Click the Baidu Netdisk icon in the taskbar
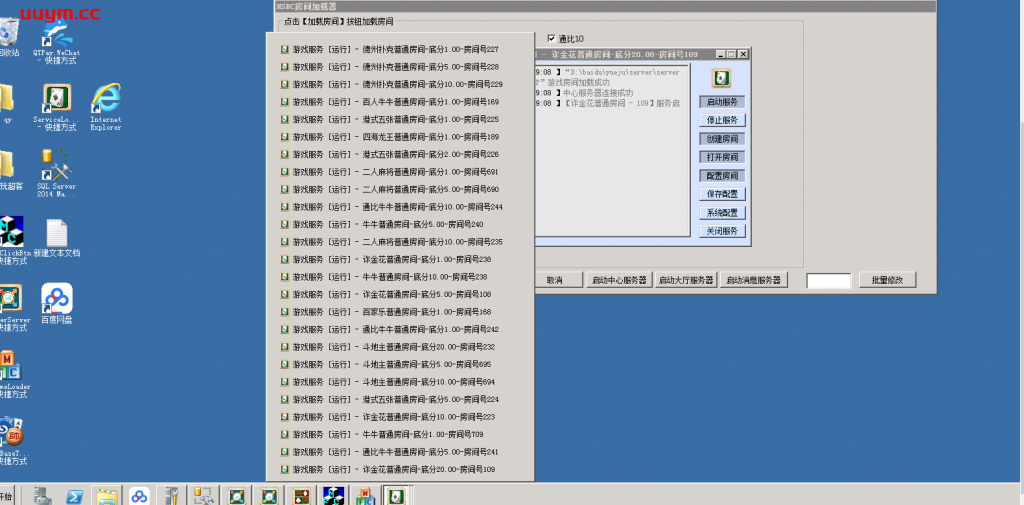 click(x=139, y=495)
